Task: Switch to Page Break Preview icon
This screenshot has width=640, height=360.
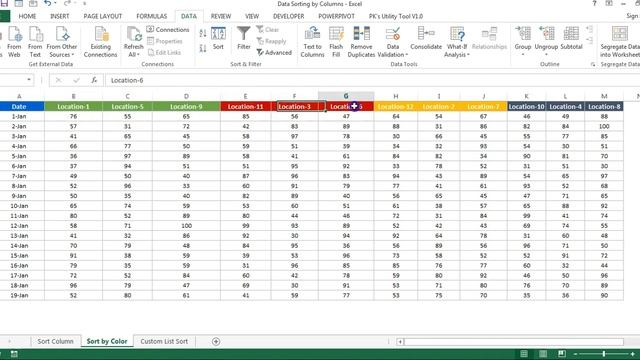Action: click(x=562, y=353)
